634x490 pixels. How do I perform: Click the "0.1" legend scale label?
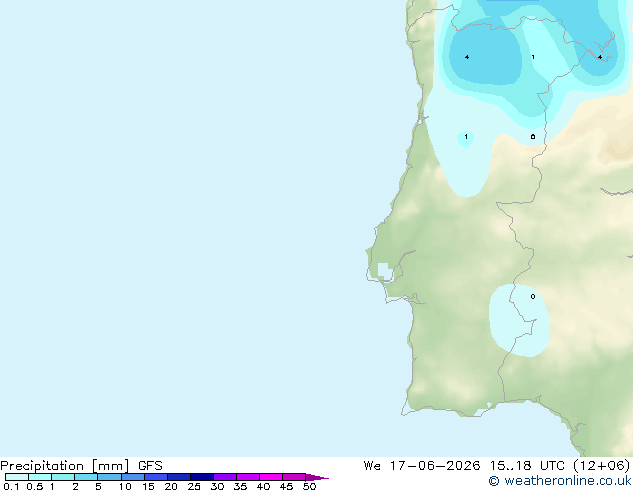11,486
